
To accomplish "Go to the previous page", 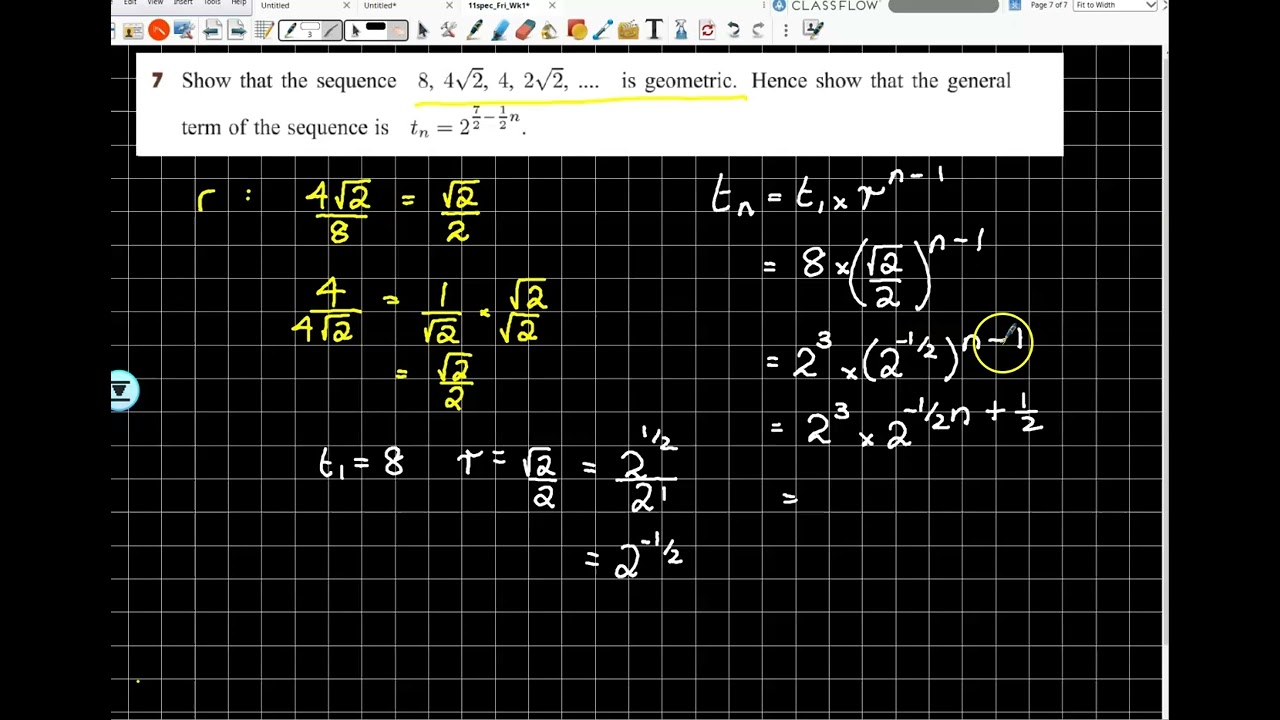I will click(x=212, y=31).
